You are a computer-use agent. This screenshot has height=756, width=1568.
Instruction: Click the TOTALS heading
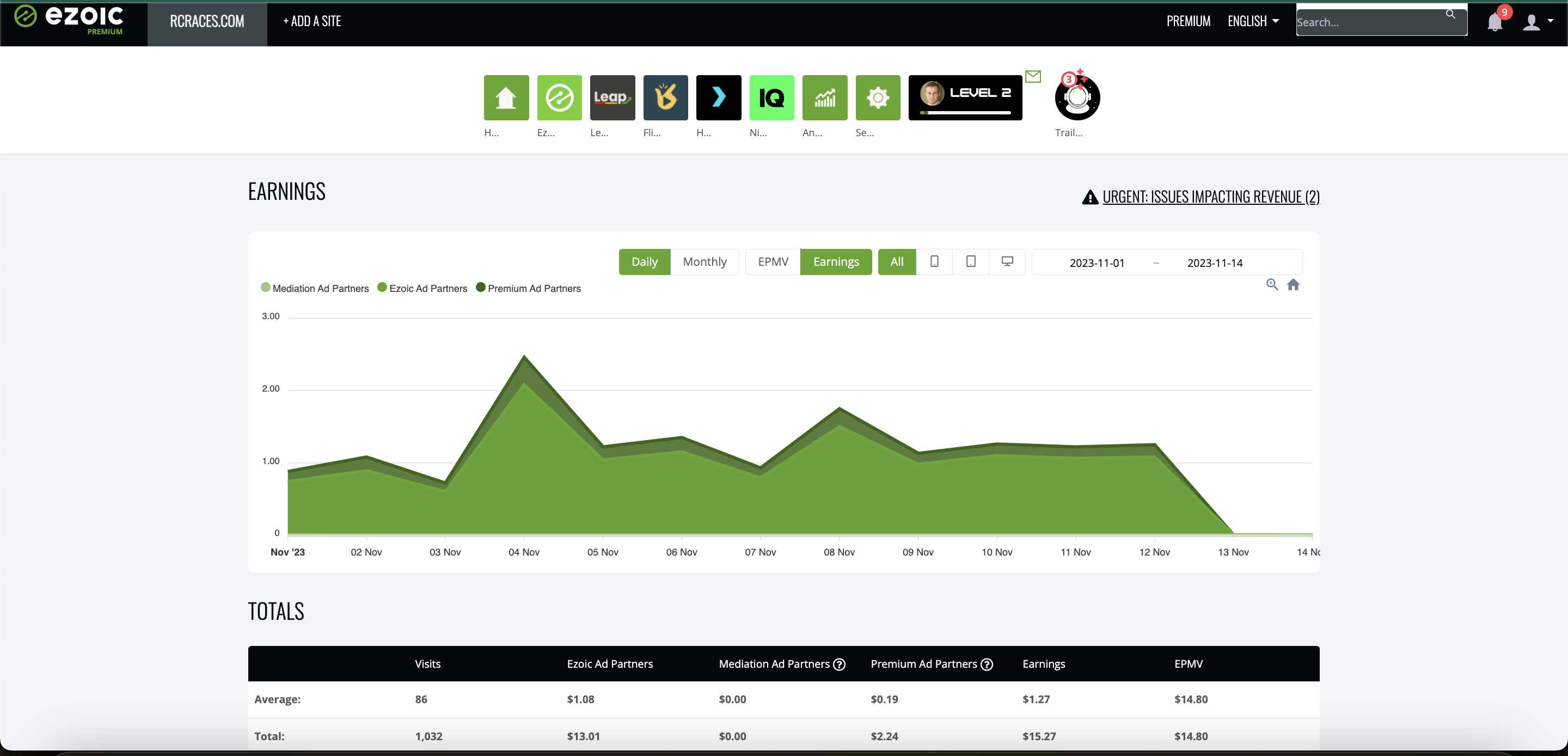(275, 611)
